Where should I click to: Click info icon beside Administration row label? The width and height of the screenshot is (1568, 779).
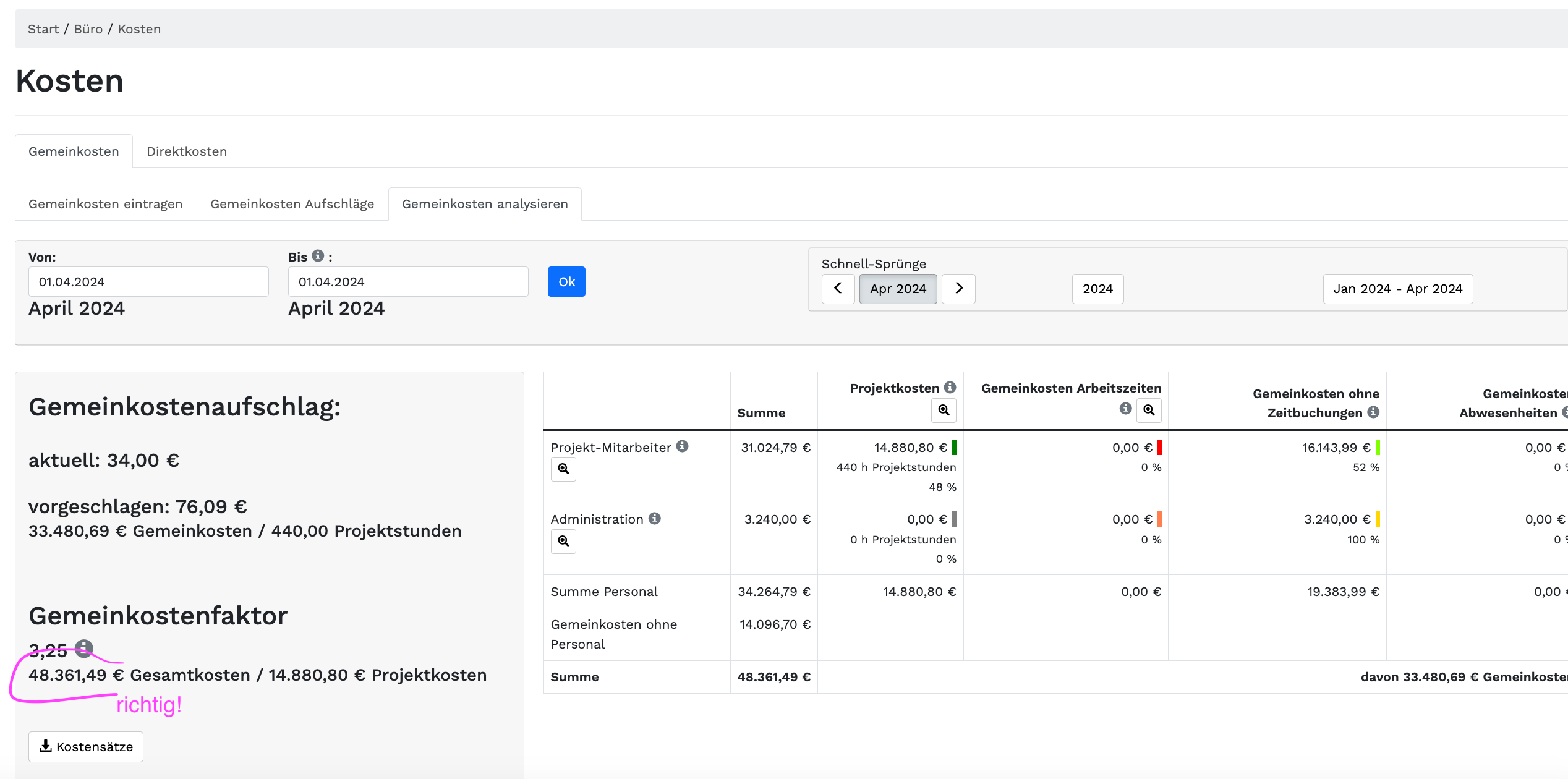(x=655, y=519)
